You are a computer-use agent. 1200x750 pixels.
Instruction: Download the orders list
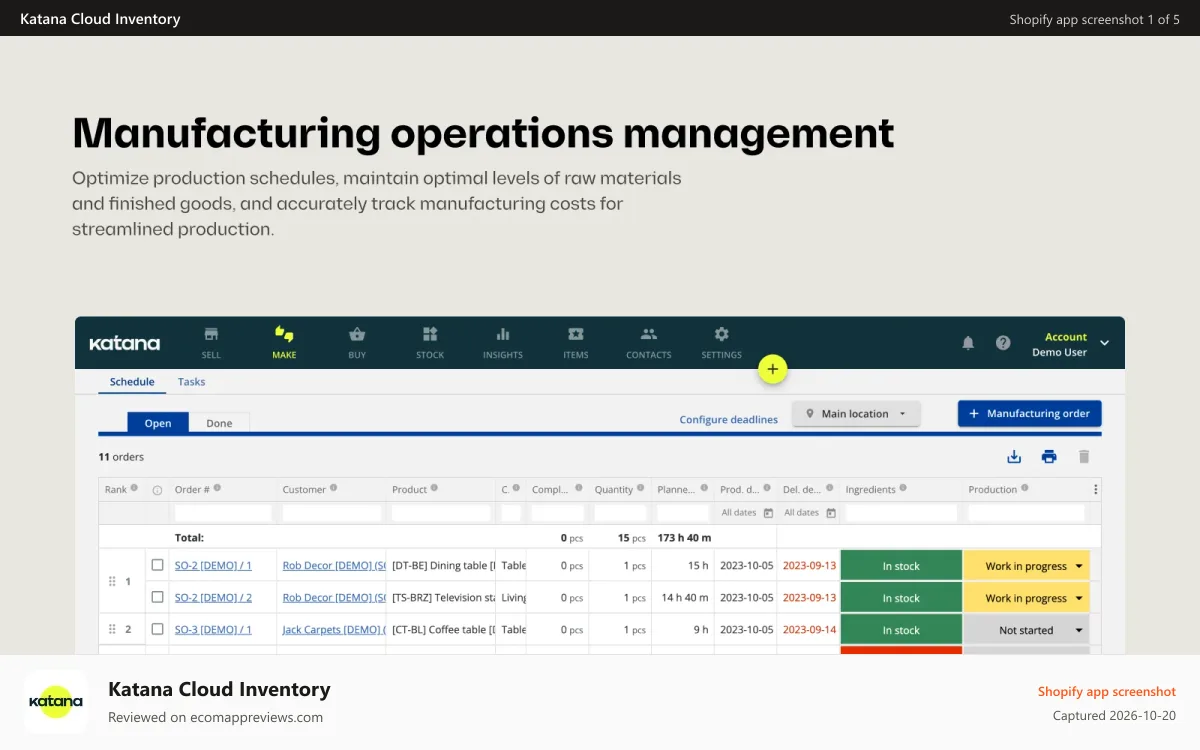pyautogui.click(x=1014, y=457)
